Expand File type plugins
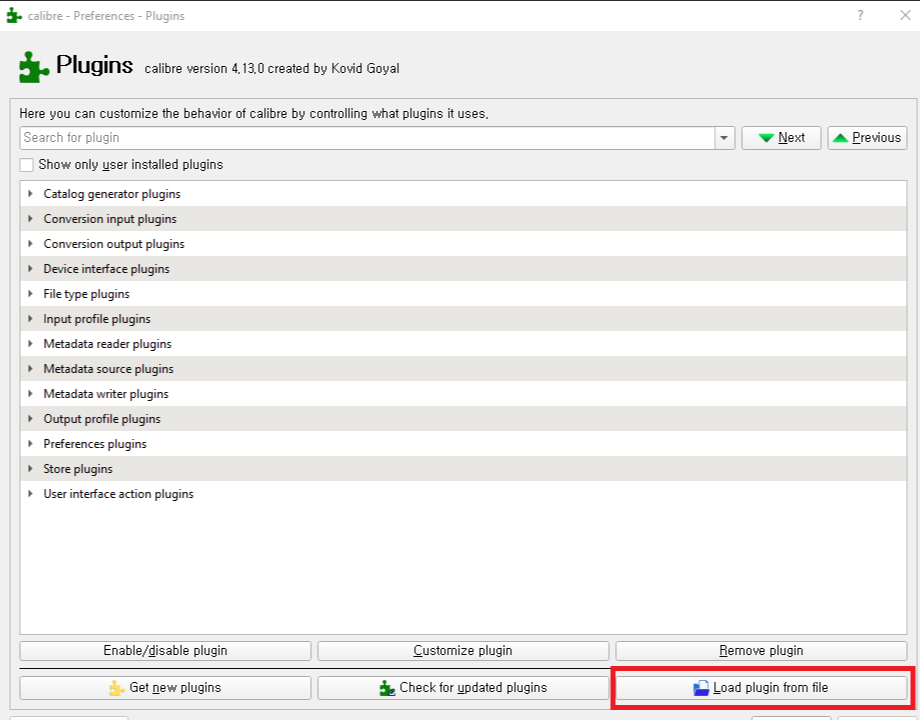Viewport: 920px width, 720px height. tap(30, 293)
